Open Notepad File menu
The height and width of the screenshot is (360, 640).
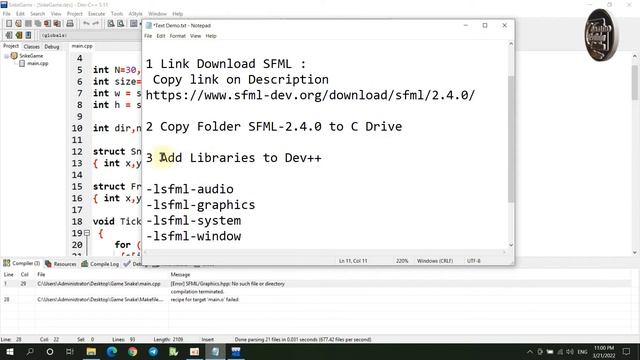pyautogui.click(x=148, y=36)
